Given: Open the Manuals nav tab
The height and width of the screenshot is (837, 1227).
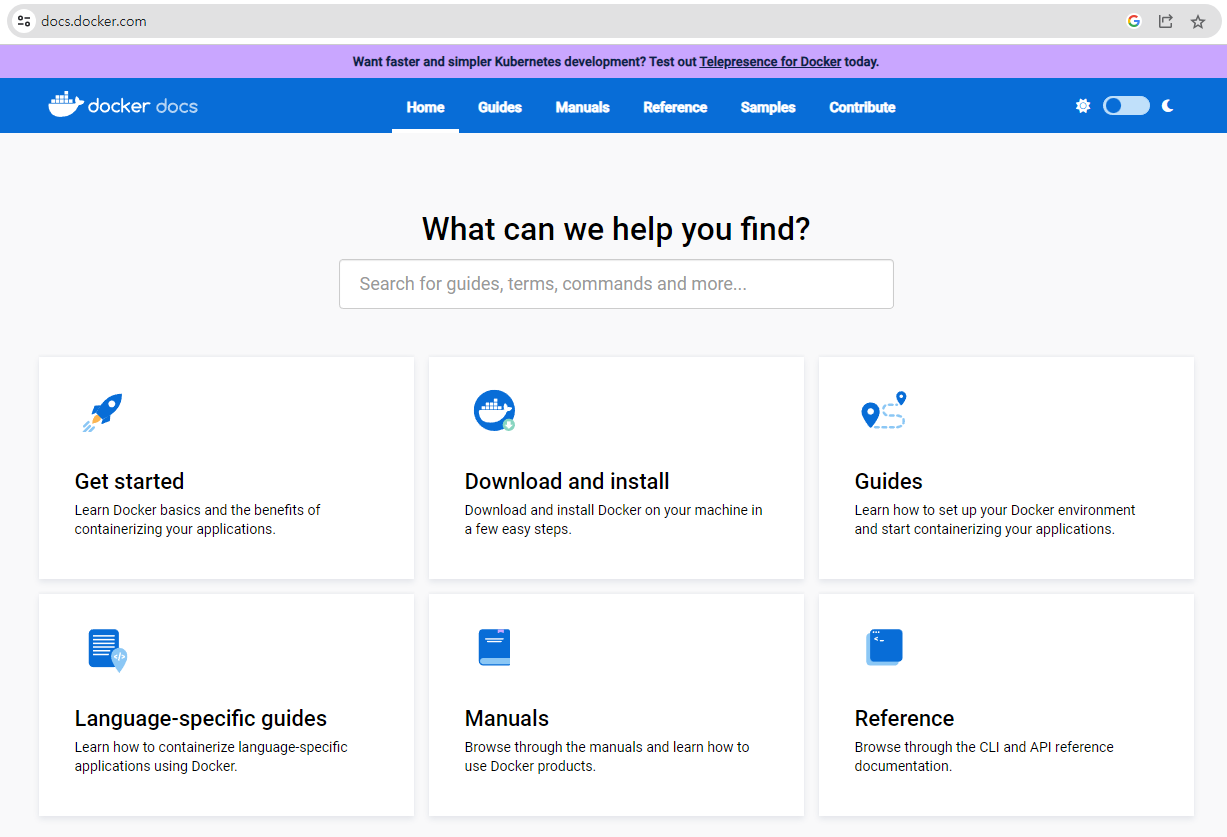Looking at the screenshot, I should 583,107.
